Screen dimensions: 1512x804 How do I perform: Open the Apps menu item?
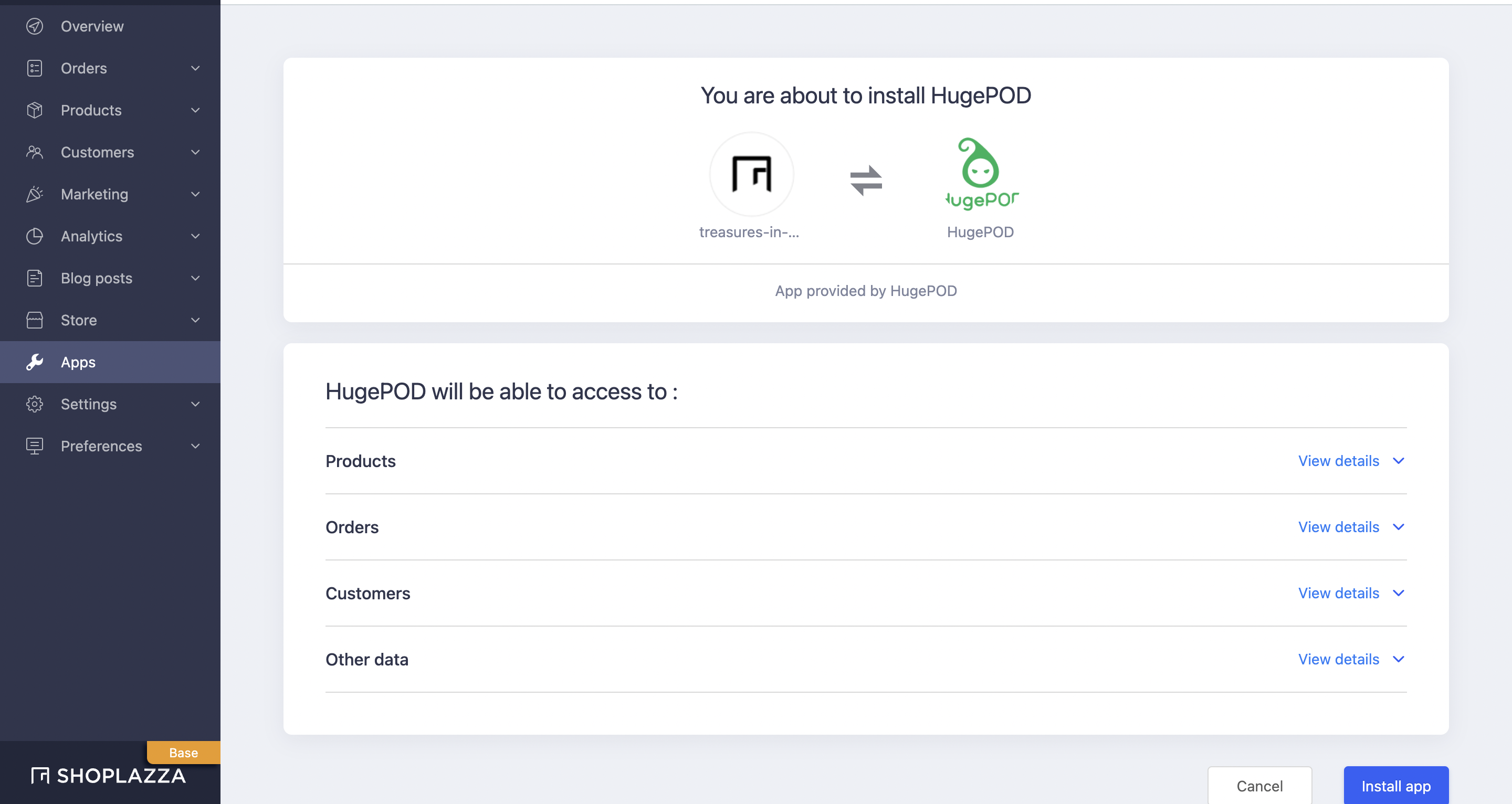tap(78, 362)
